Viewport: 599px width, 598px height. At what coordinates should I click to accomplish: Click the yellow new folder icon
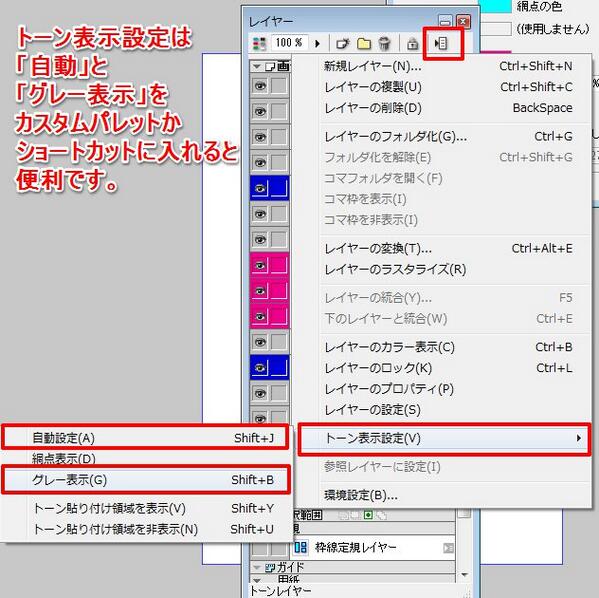point(364,44)
